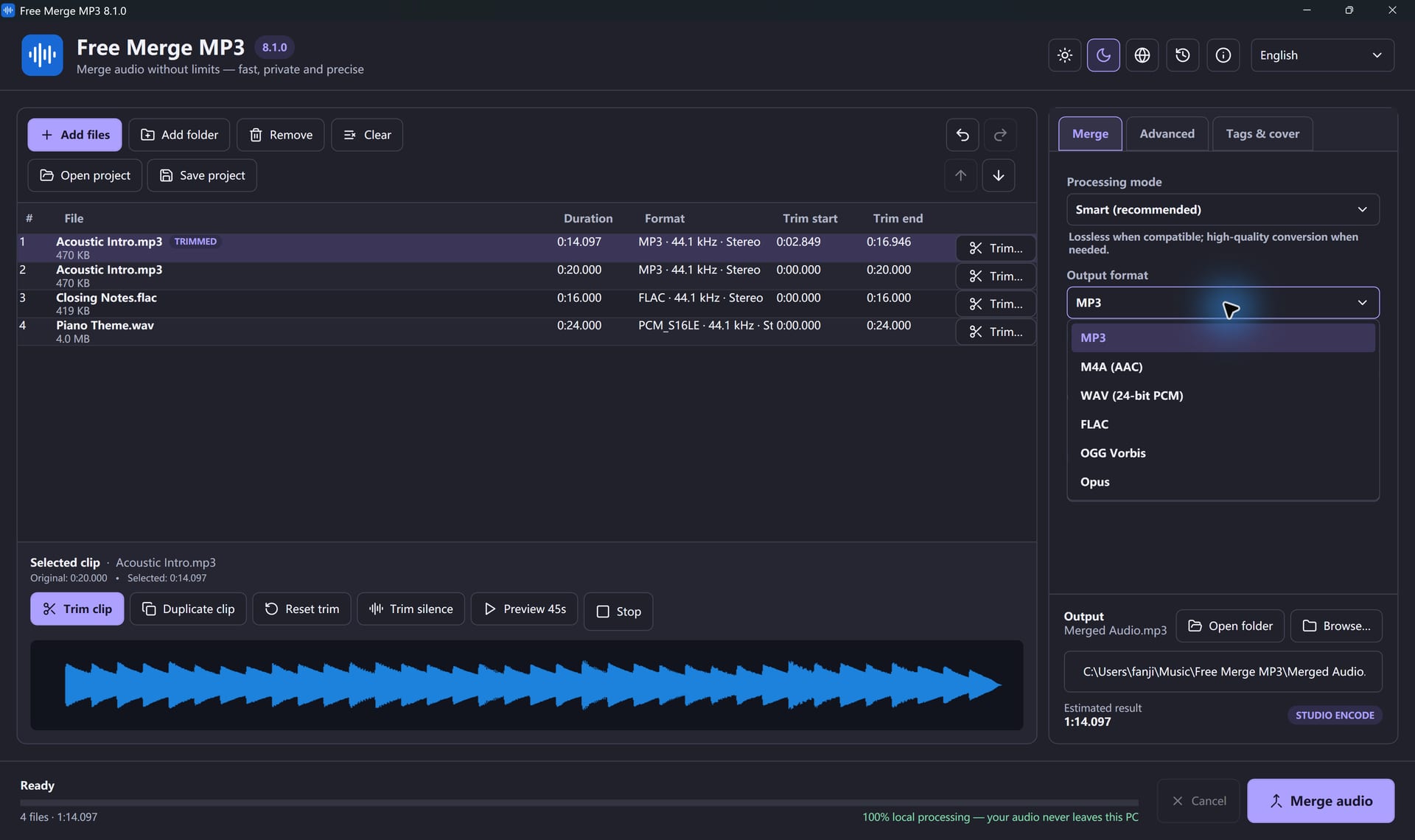Screen dimensions: 1415x840
Task: Stop the preview playback
Action: pyautogui.click(x=618, y=612)
